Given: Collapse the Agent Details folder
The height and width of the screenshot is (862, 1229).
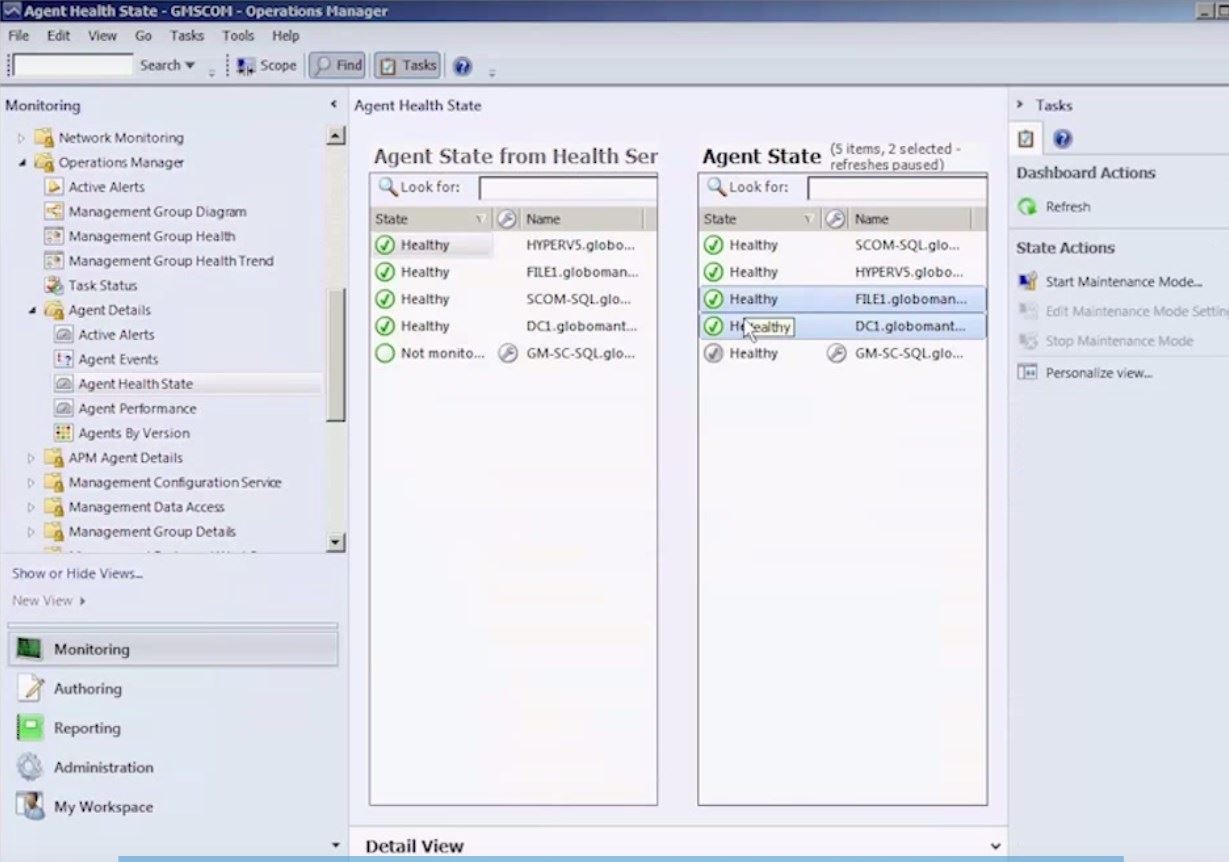Looking at the screenshot, I should tap(32, 310).
